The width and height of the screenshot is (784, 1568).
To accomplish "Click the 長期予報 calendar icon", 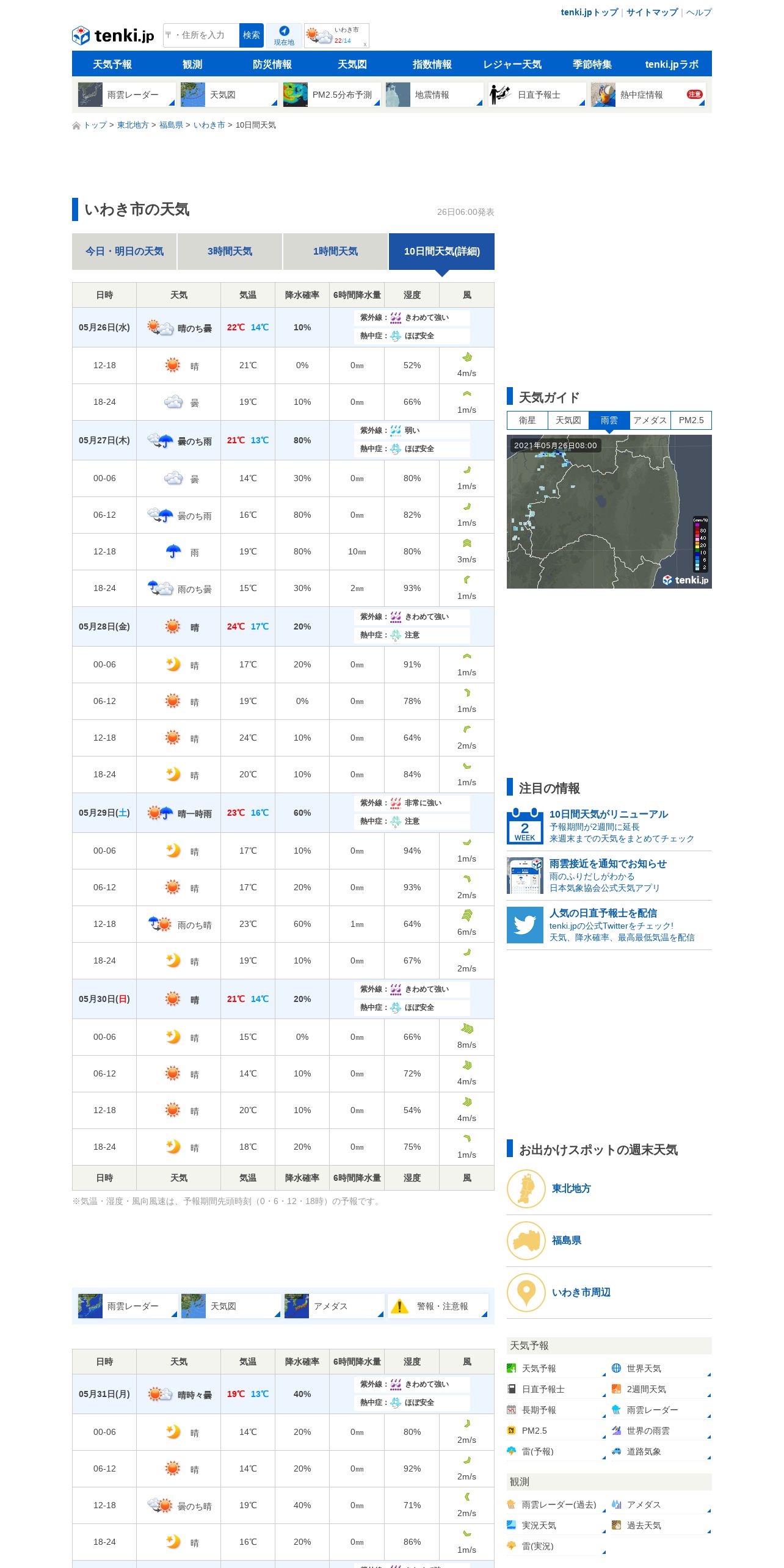I will pos(512,1410).
